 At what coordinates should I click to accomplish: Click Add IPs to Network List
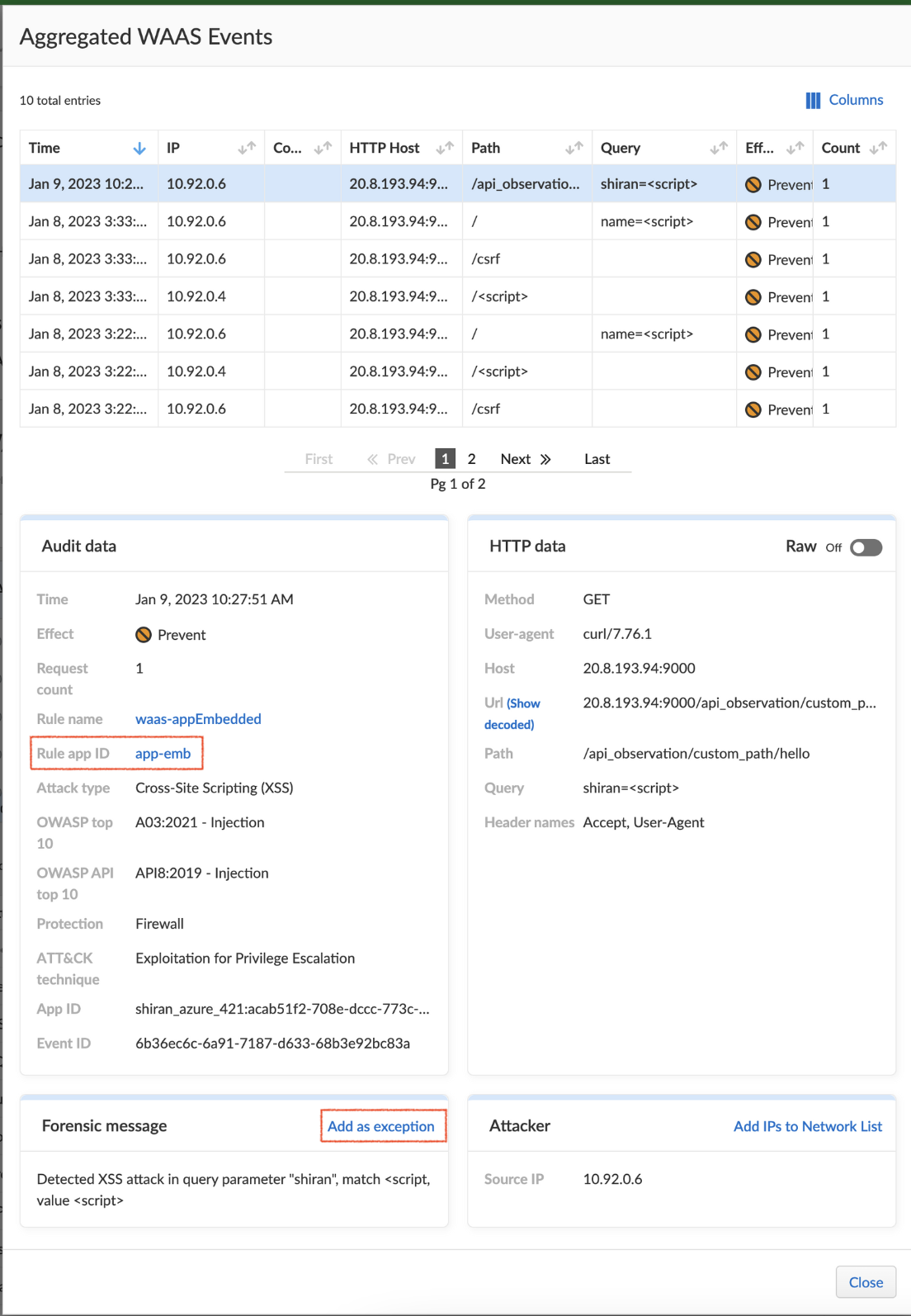pyautogui.click(x=808, y=1127)
